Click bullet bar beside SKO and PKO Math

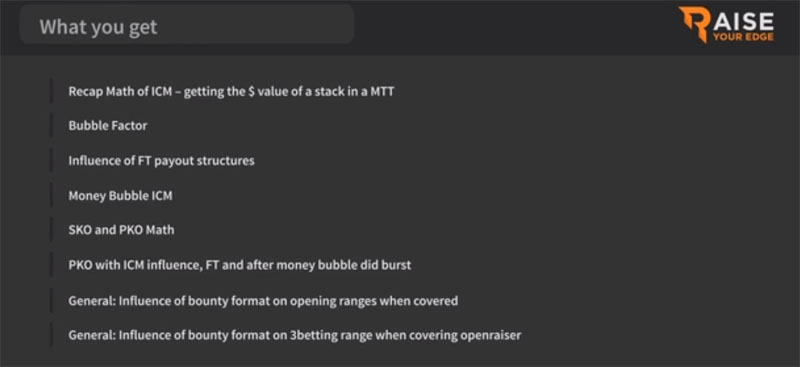click(x=51, y=230)
